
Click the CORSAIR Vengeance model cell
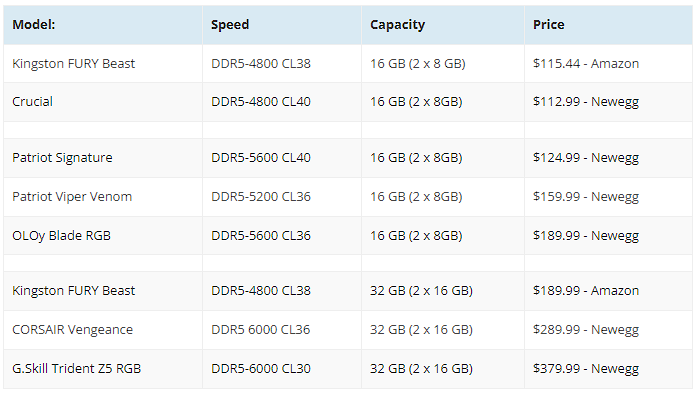103,330
